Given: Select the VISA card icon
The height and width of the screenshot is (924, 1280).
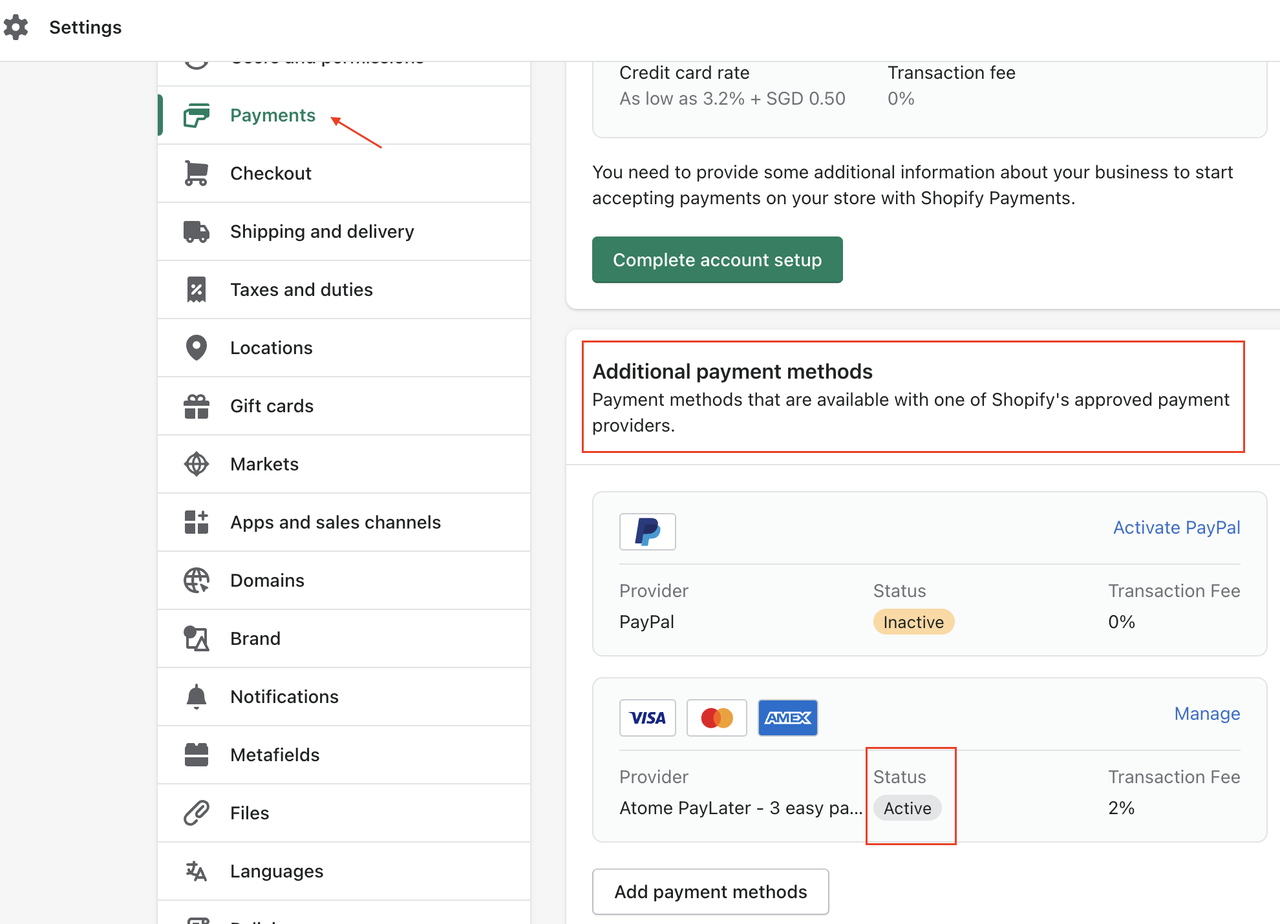Looking at the screenshot, I should [x=647, y=717].
